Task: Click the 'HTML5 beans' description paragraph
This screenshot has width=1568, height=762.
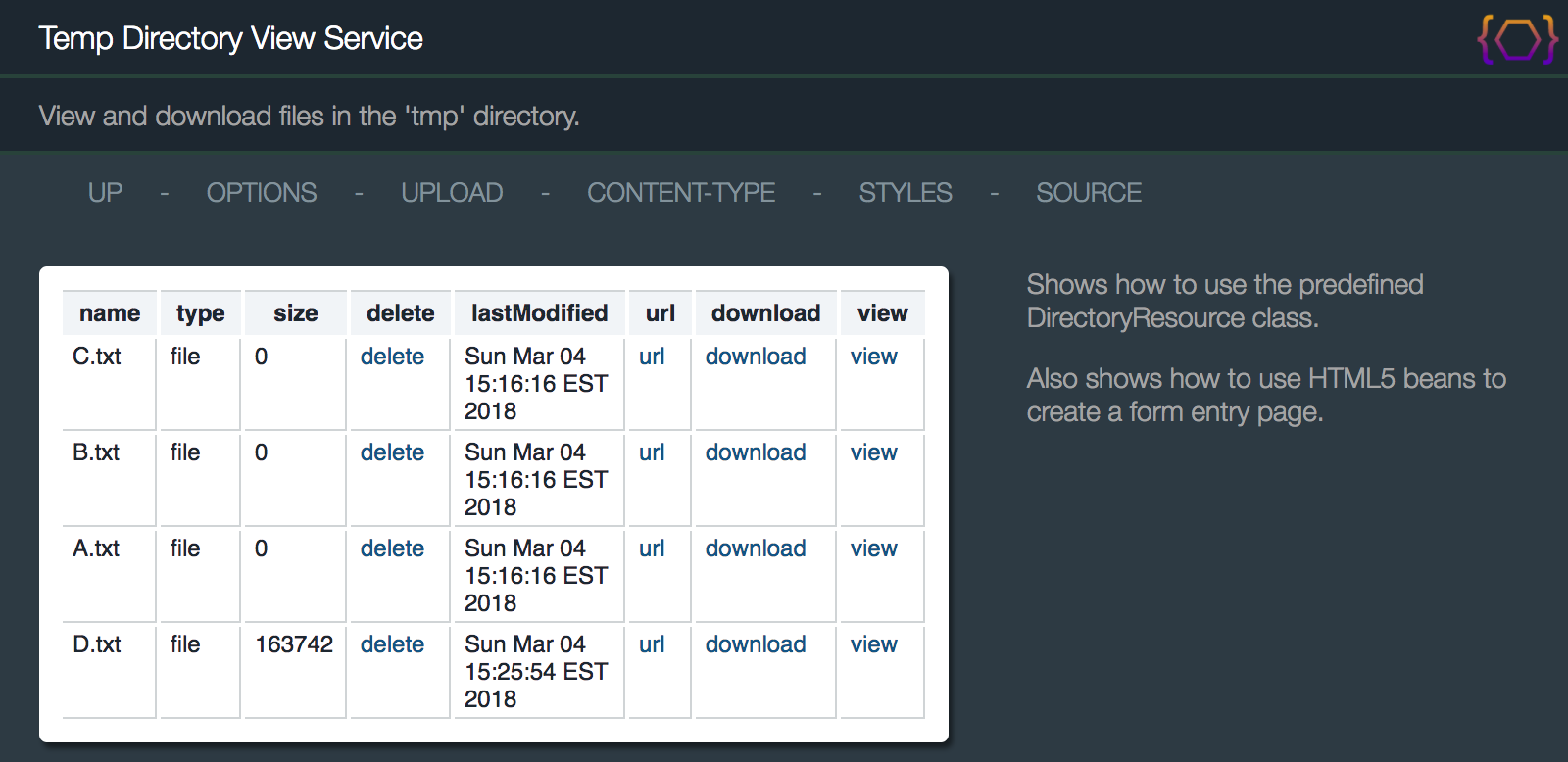Action: pos(1266,396)
